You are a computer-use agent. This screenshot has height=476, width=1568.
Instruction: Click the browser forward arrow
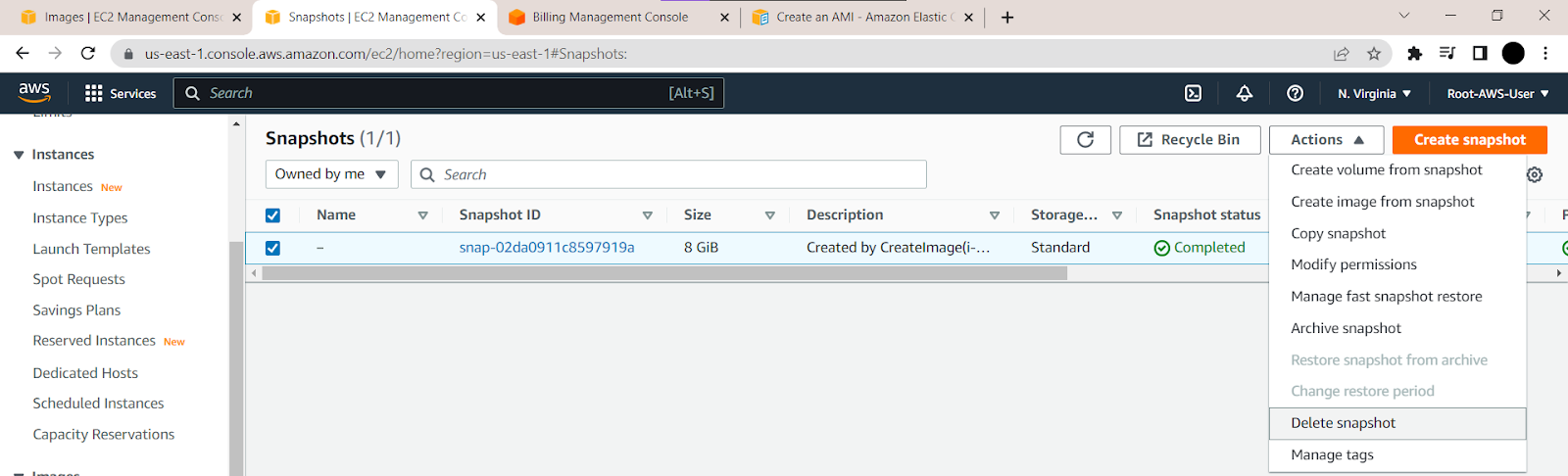(x=55, y=53)
